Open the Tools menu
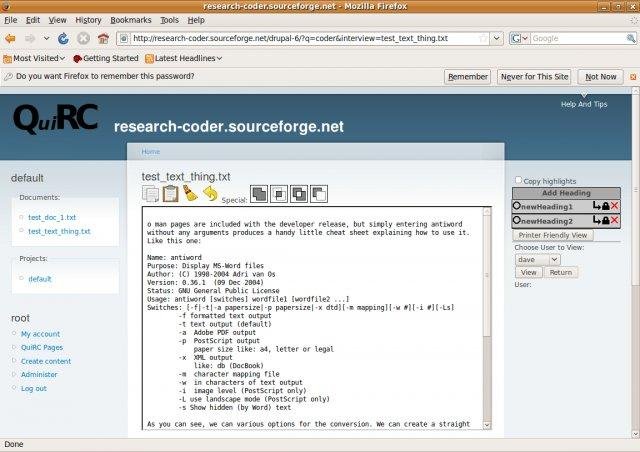The height and width of the screenshot is (452, 640). tap(169, 20)
